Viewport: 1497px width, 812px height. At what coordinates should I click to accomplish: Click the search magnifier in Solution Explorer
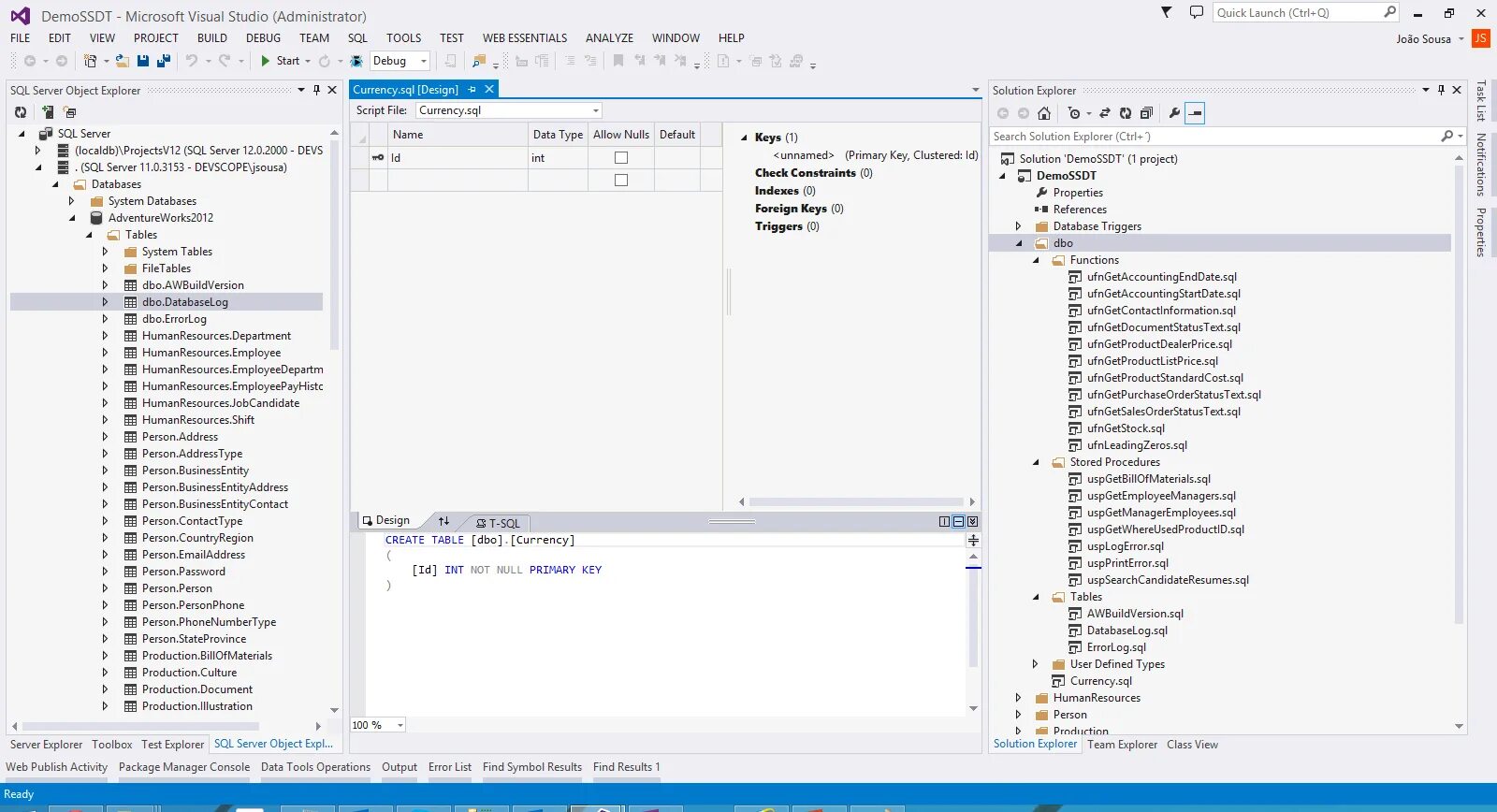pos(1447,137)
